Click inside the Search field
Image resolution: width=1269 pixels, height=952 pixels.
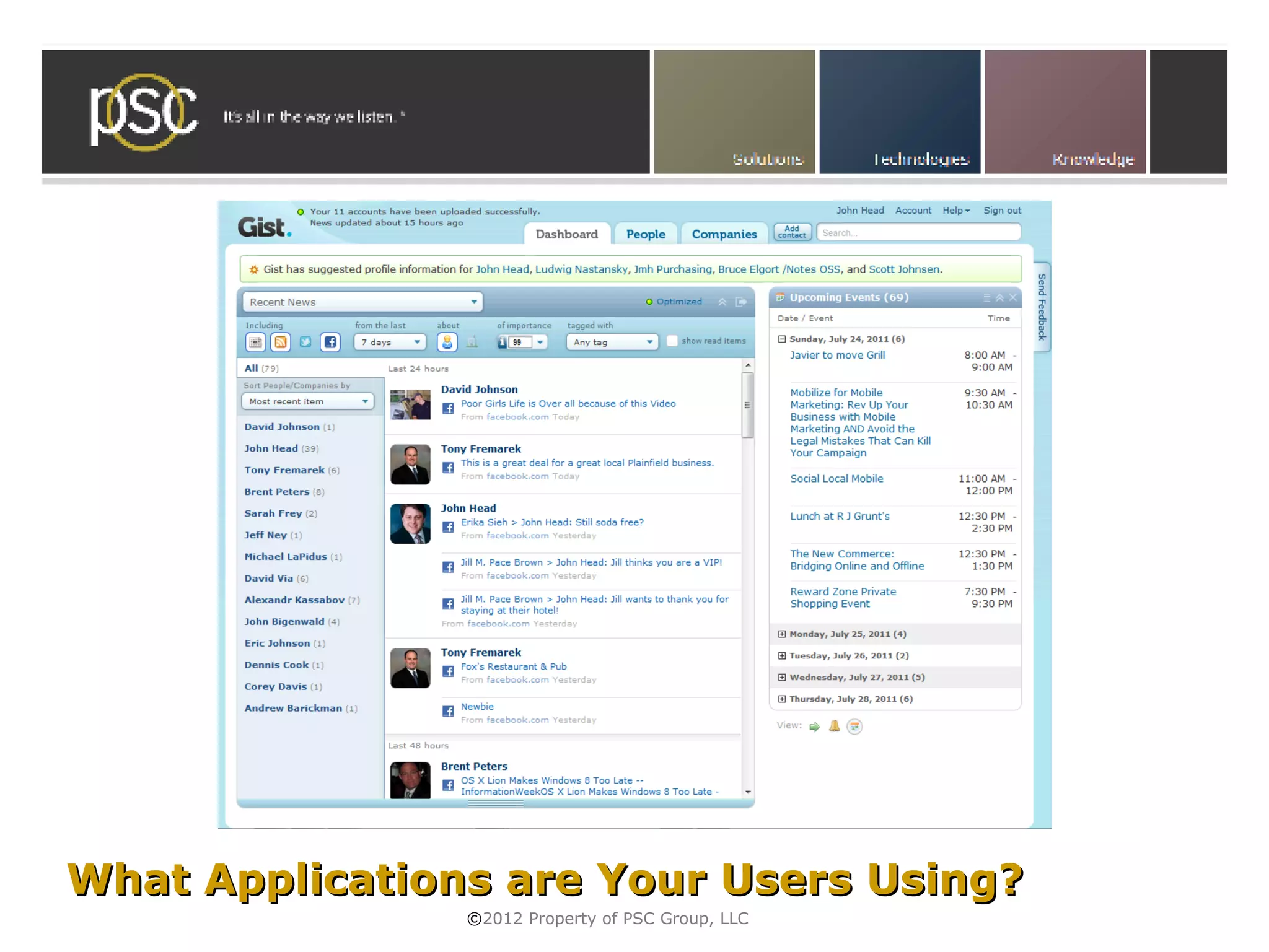pyautogui.click(x=918, y=232)
